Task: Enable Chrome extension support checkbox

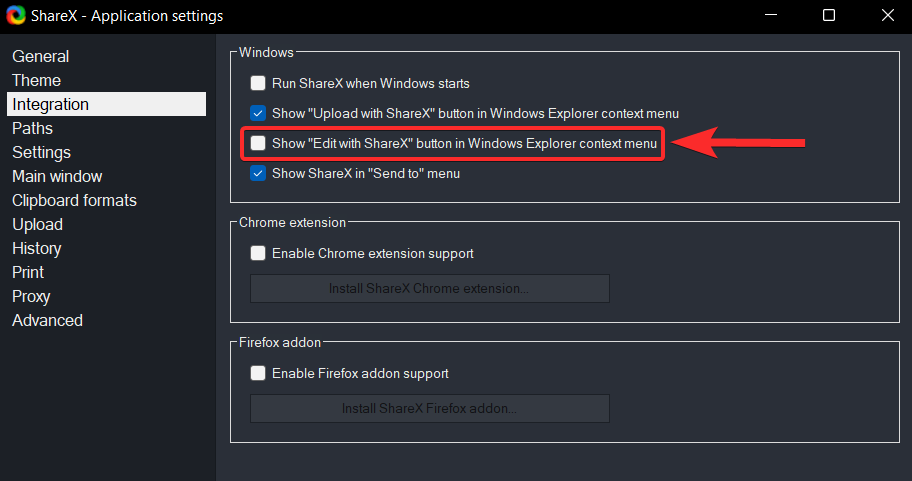Action: pos(258,253)
